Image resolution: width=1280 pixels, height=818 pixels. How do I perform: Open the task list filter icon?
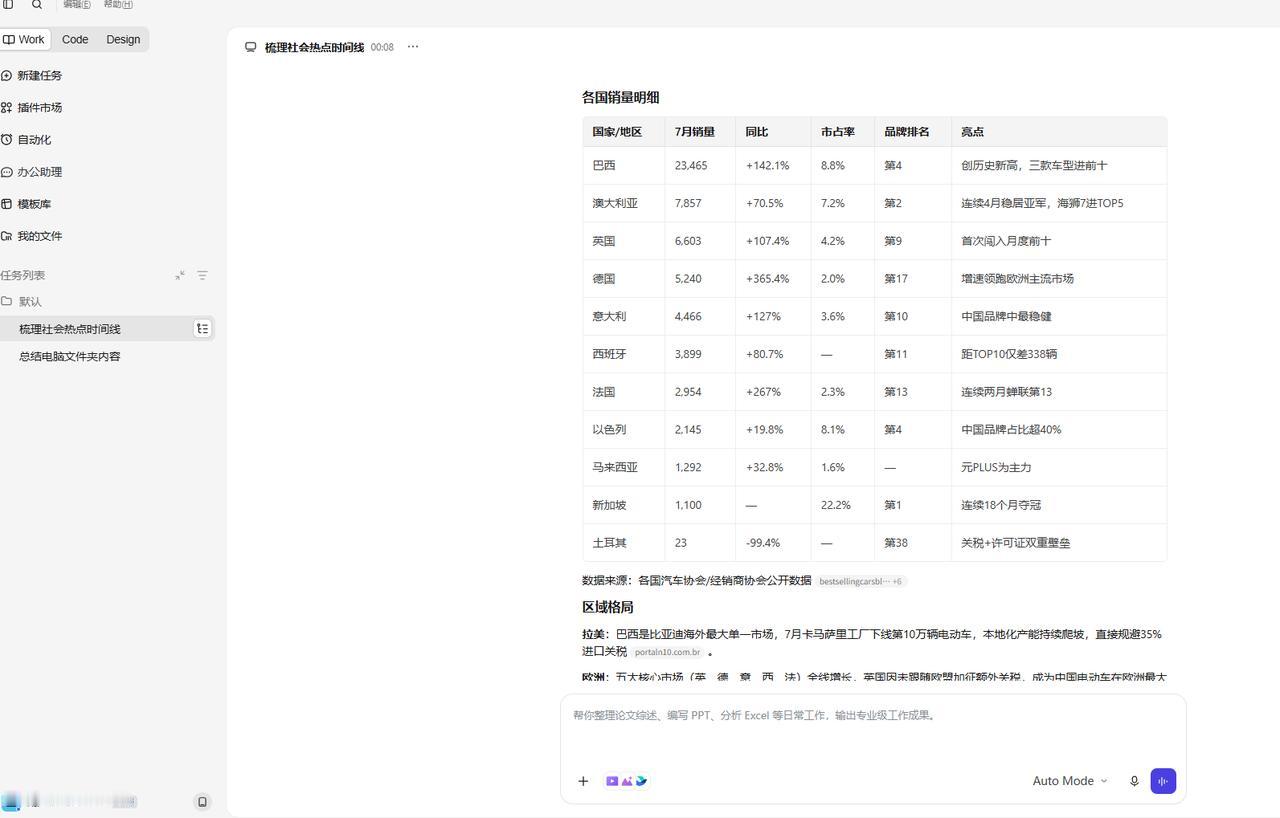coord(202,275)
